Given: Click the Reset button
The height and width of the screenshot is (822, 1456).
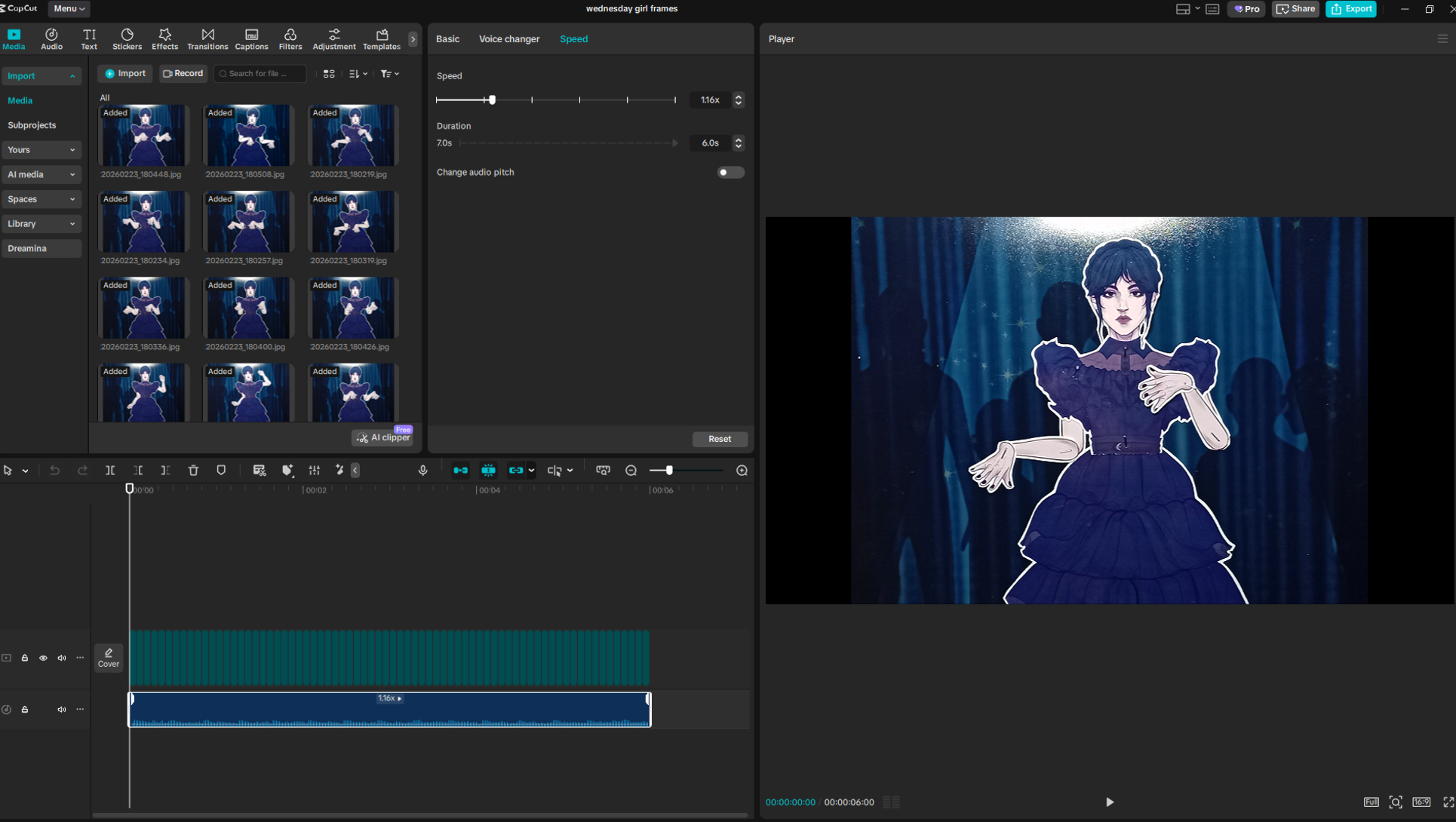Looking at the screenshot, I should pos(719,439).
